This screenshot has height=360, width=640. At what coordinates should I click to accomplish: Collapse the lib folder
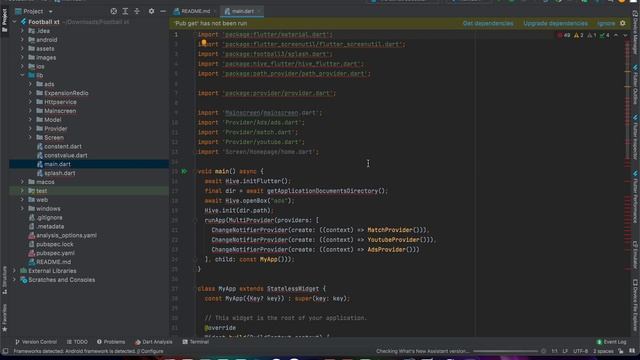point(22,75)
